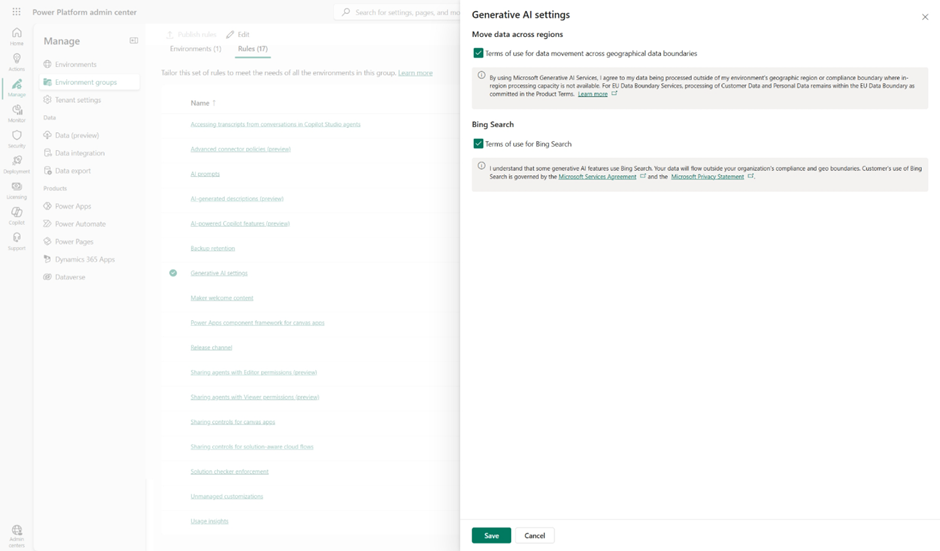The height and width of the screenshot is (551, 940).
Task: Cancel the Generative AI settings panel
Action: tap(535, 535)
